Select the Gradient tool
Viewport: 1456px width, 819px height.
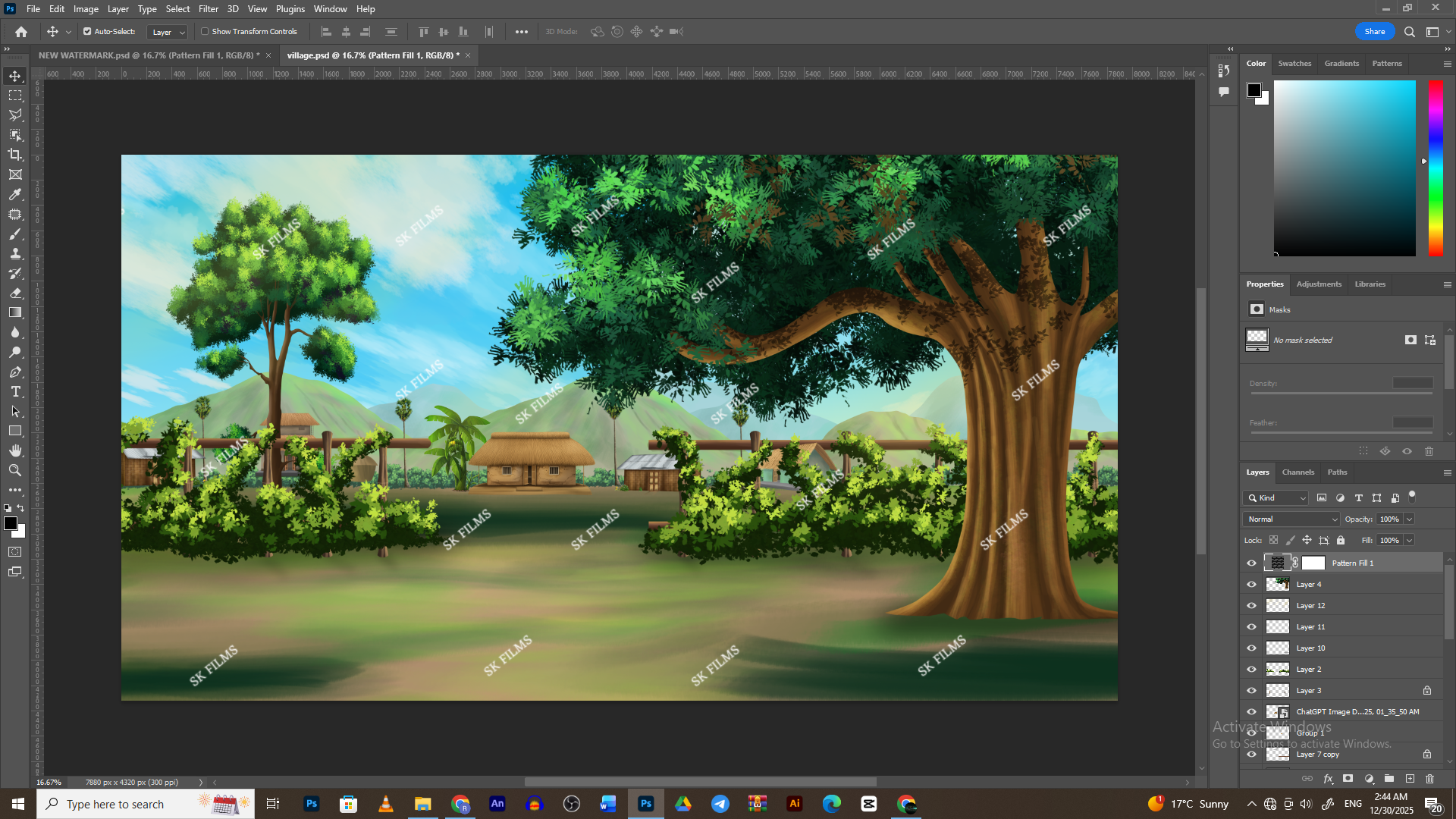click(15, 312)
